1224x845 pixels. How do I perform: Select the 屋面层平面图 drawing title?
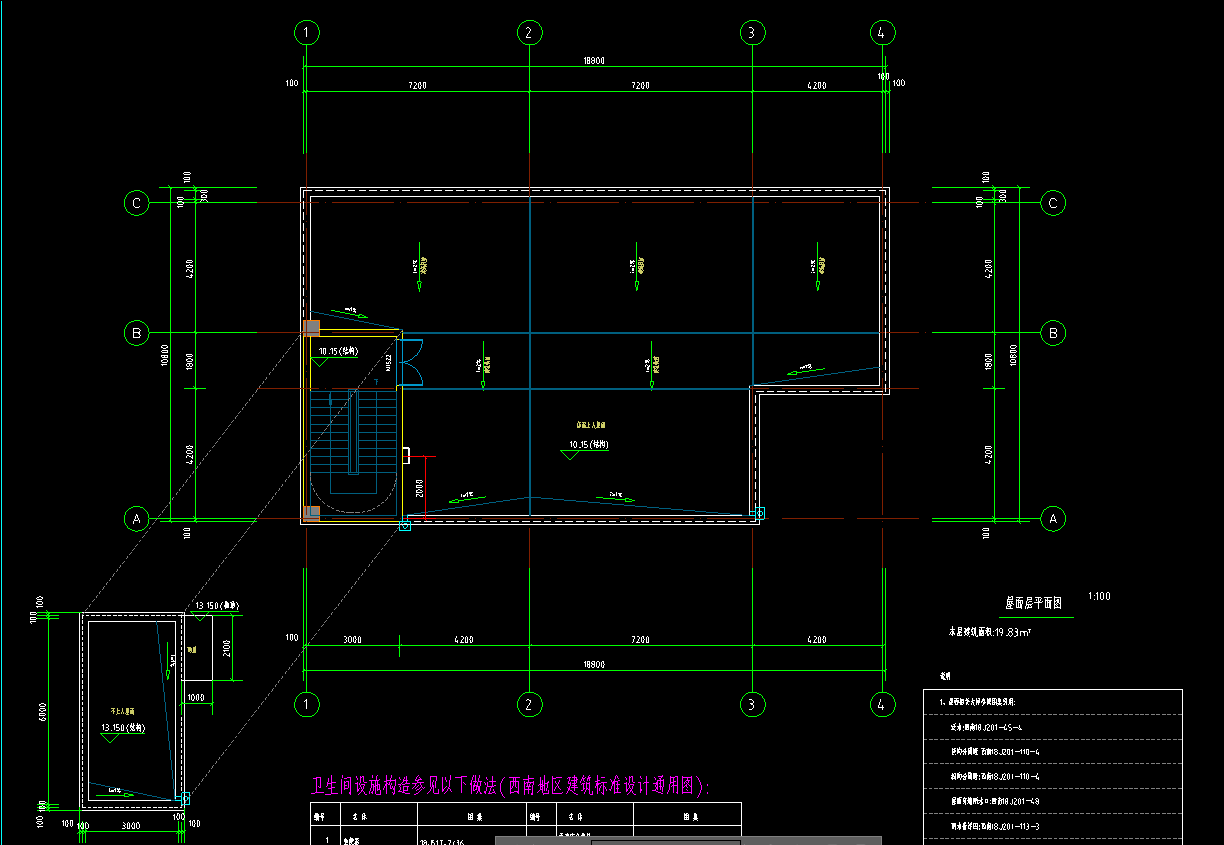pos(1033,603)
